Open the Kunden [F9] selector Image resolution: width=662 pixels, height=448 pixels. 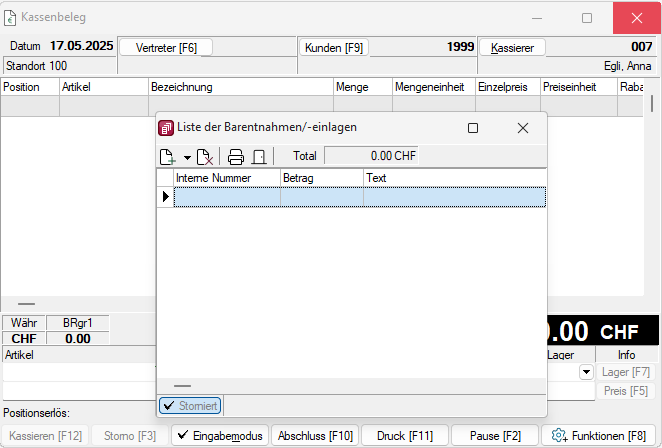pyautogui.click(x=334, y=47)
